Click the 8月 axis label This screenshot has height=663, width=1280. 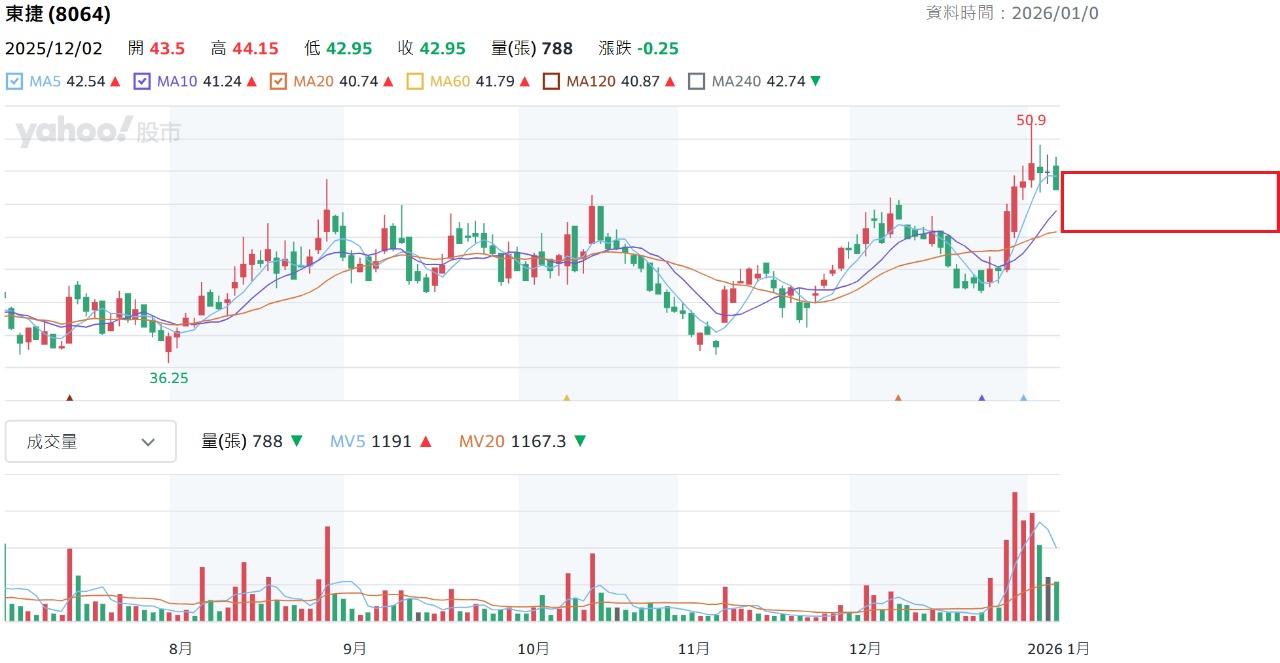pos(180,649)
